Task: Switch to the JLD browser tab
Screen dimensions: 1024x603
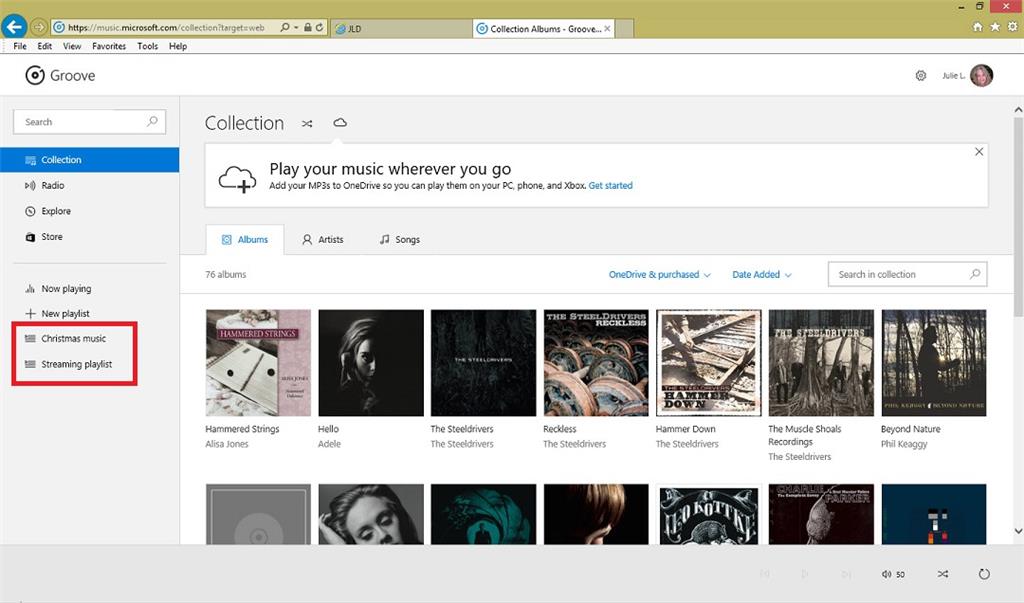Action: point(400,29)
